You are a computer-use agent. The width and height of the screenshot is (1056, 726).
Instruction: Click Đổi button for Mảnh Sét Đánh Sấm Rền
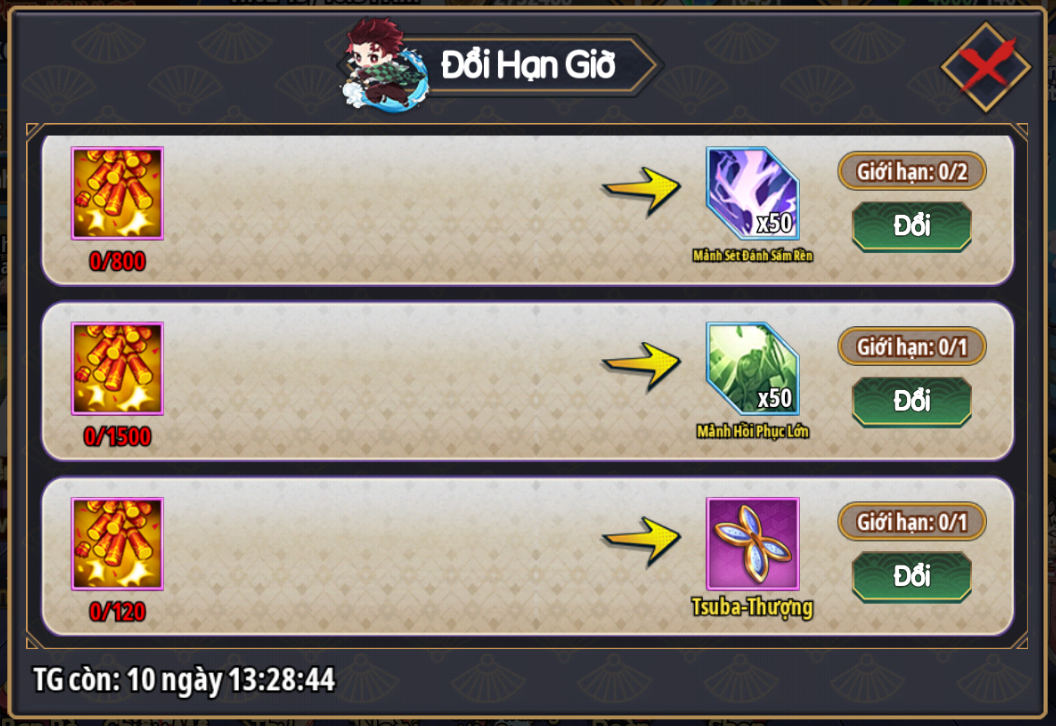[x=911, y=226]
